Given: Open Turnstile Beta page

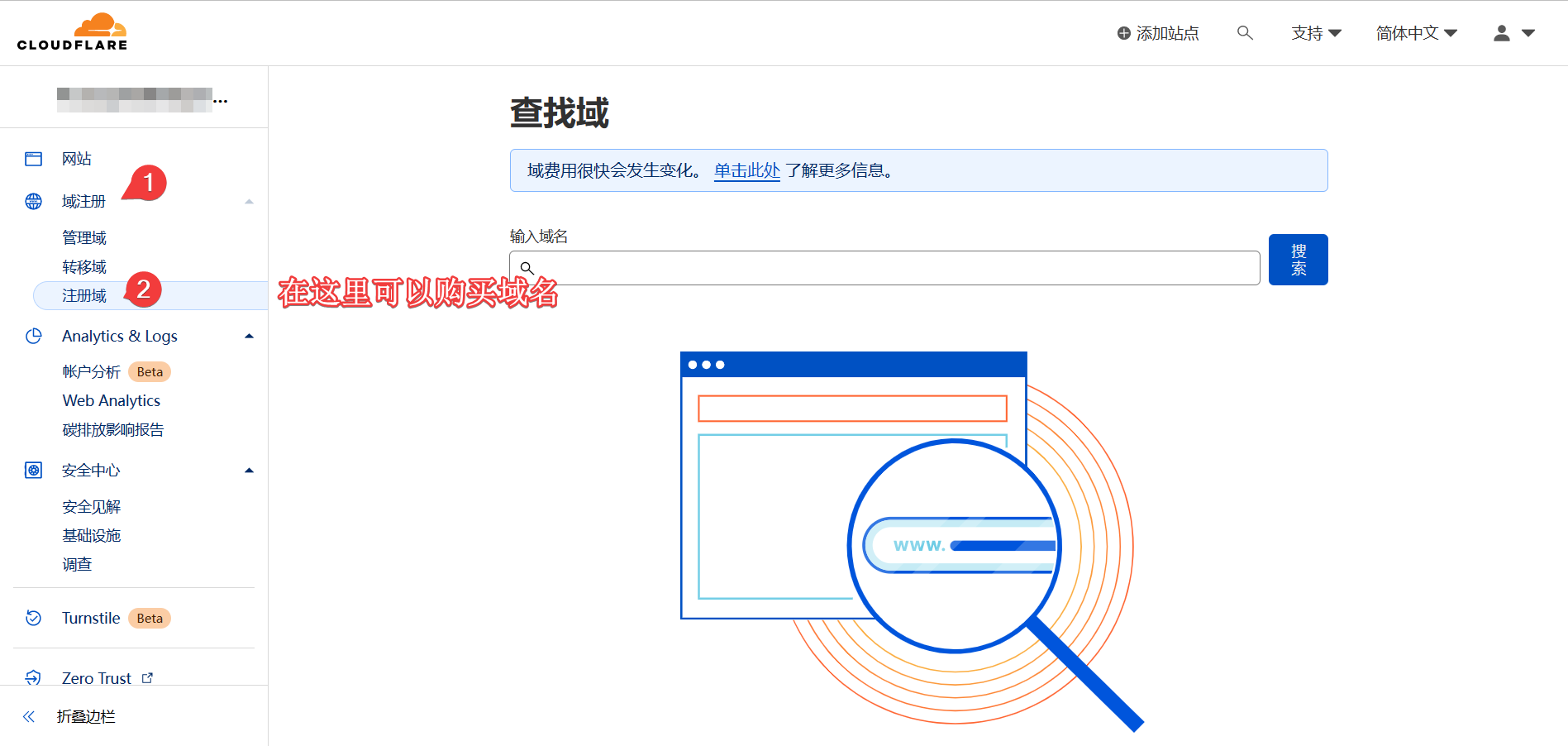Looking at the screenshot, I should (x=91, y=618).
